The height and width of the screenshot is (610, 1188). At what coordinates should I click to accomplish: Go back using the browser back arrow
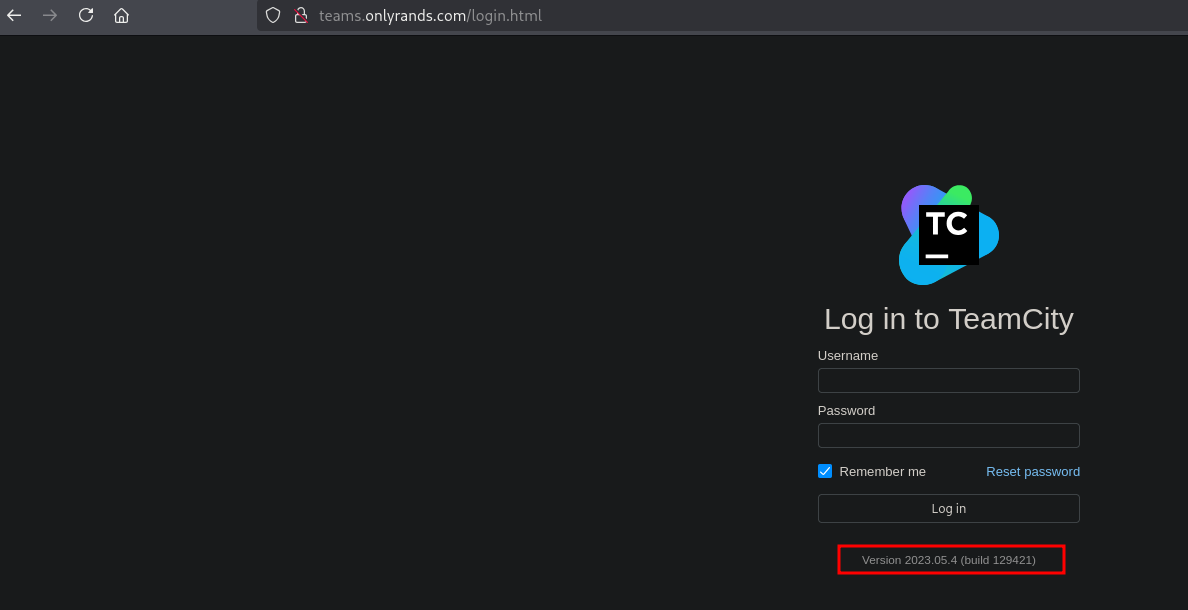pyautogui.click(x=14, y=15)
